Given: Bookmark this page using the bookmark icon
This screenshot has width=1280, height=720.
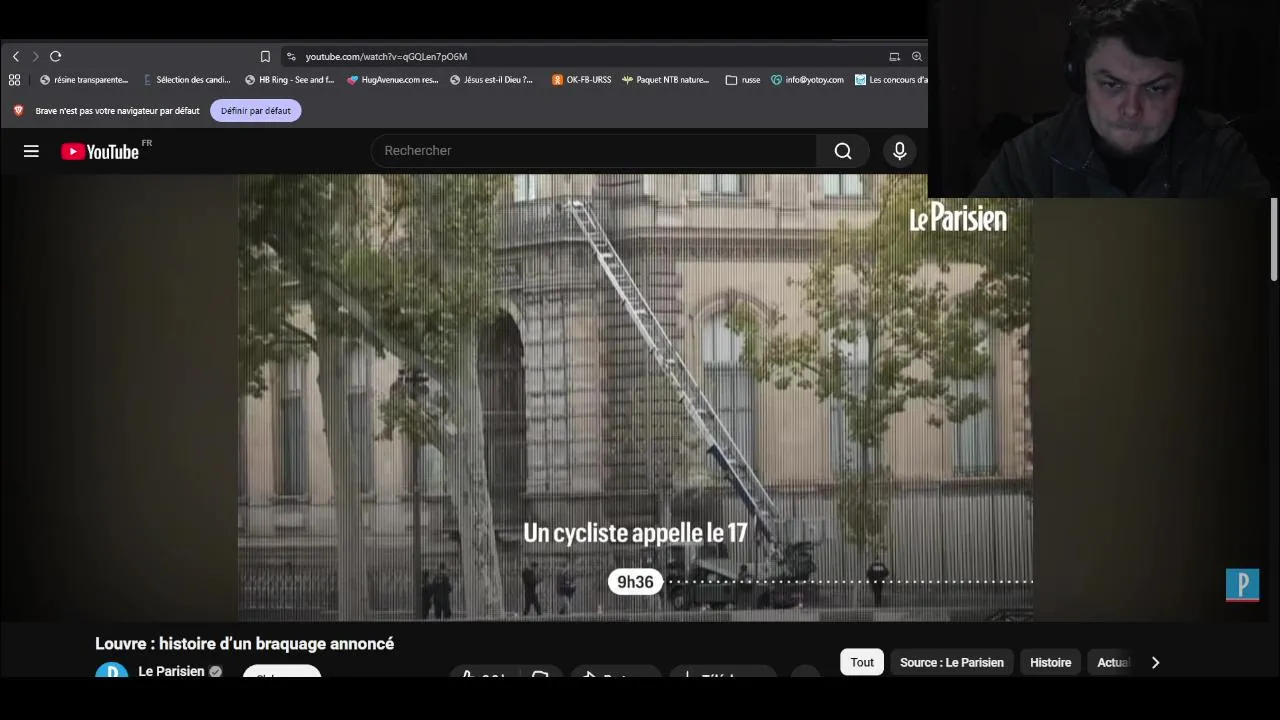Looking at the screenshot, I should [265, 57].
